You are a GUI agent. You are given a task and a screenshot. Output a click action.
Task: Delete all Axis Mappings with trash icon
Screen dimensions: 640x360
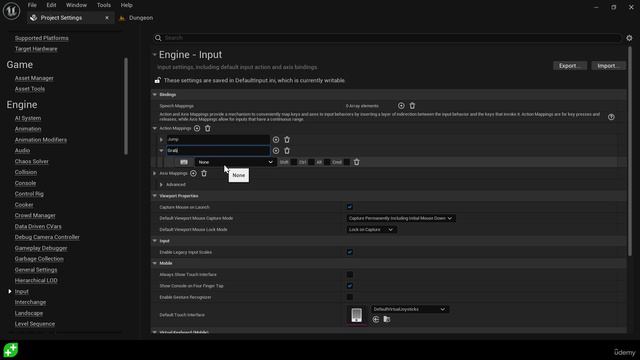pos(204,173)
